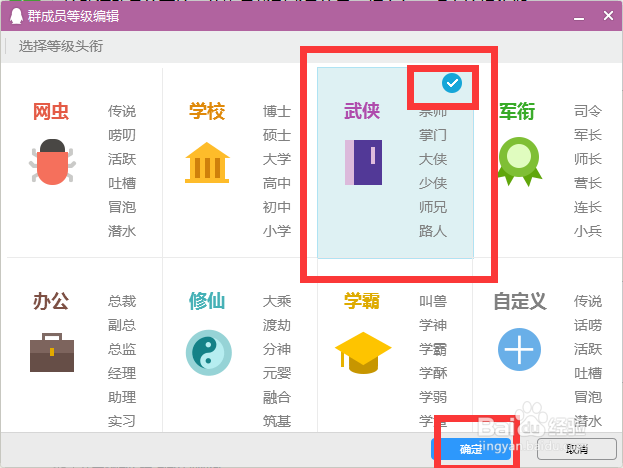Screen dimensions: 623x468
Task: Choose the 网虫 title heading
Action: tap(51, 111)
